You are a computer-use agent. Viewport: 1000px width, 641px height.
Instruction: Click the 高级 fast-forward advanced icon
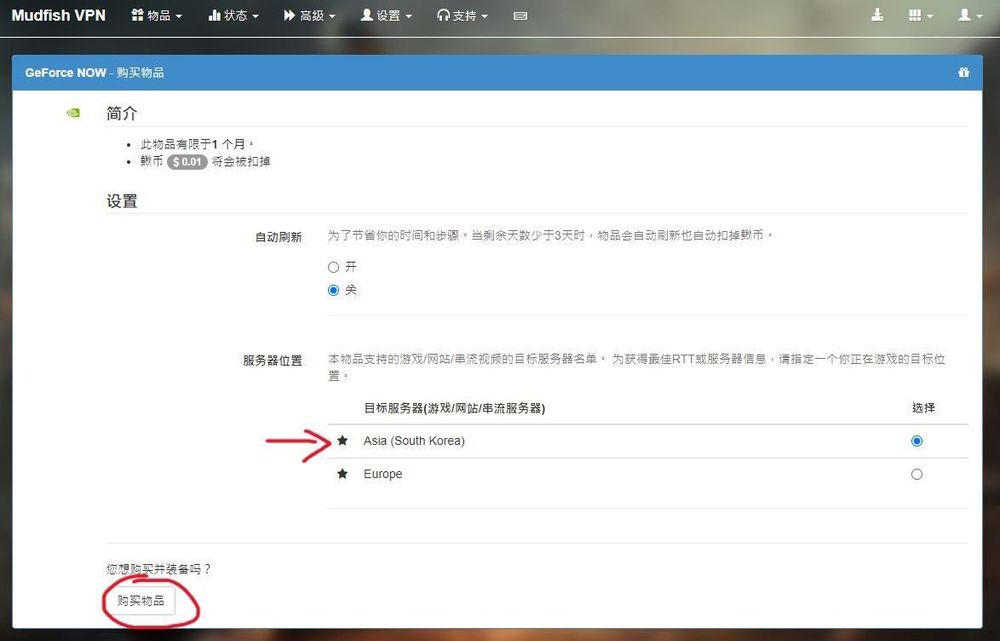click(290, 15)
